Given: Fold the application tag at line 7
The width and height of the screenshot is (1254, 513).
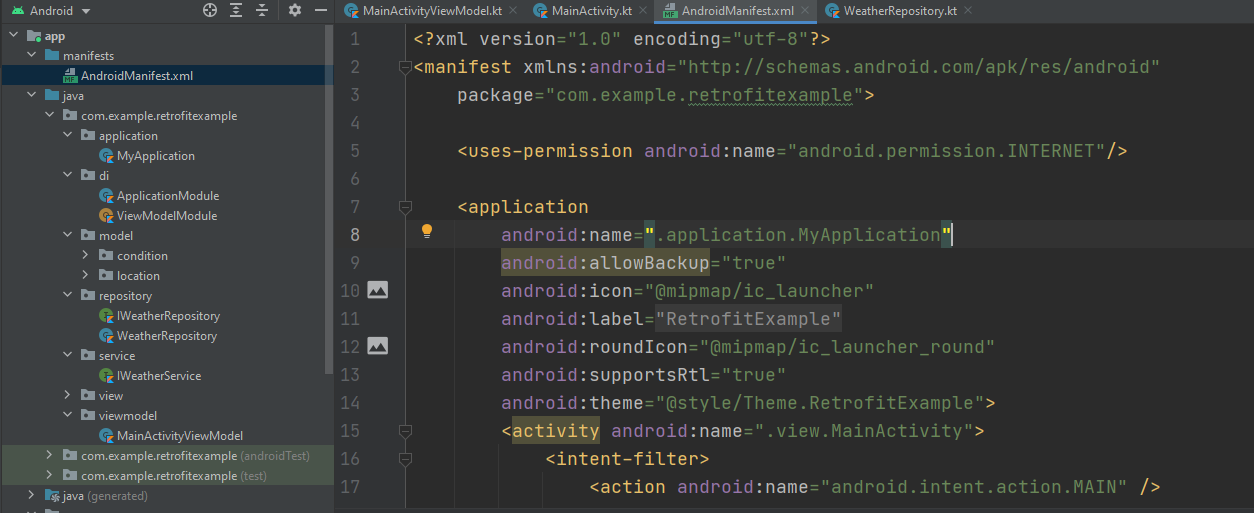Looking at the screenshot, I should pos(405,207).
